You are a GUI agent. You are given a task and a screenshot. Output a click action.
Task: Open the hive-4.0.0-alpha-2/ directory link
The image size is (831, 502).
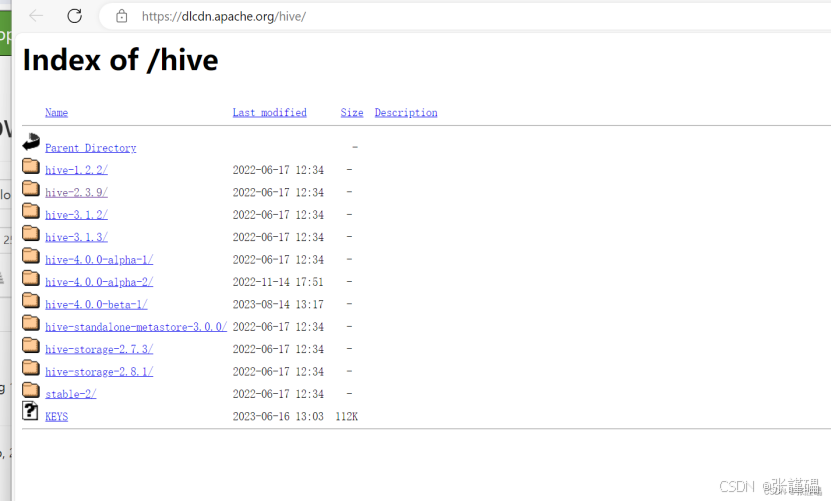point(99,282)
